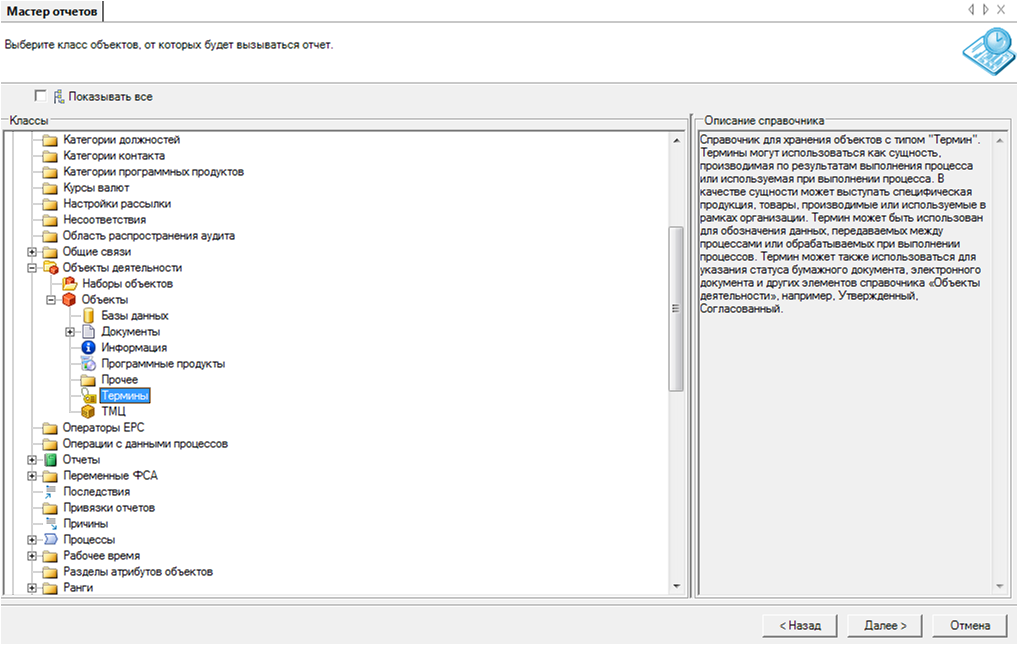Click the Базы данных database icon

click(x=88, y=316)
